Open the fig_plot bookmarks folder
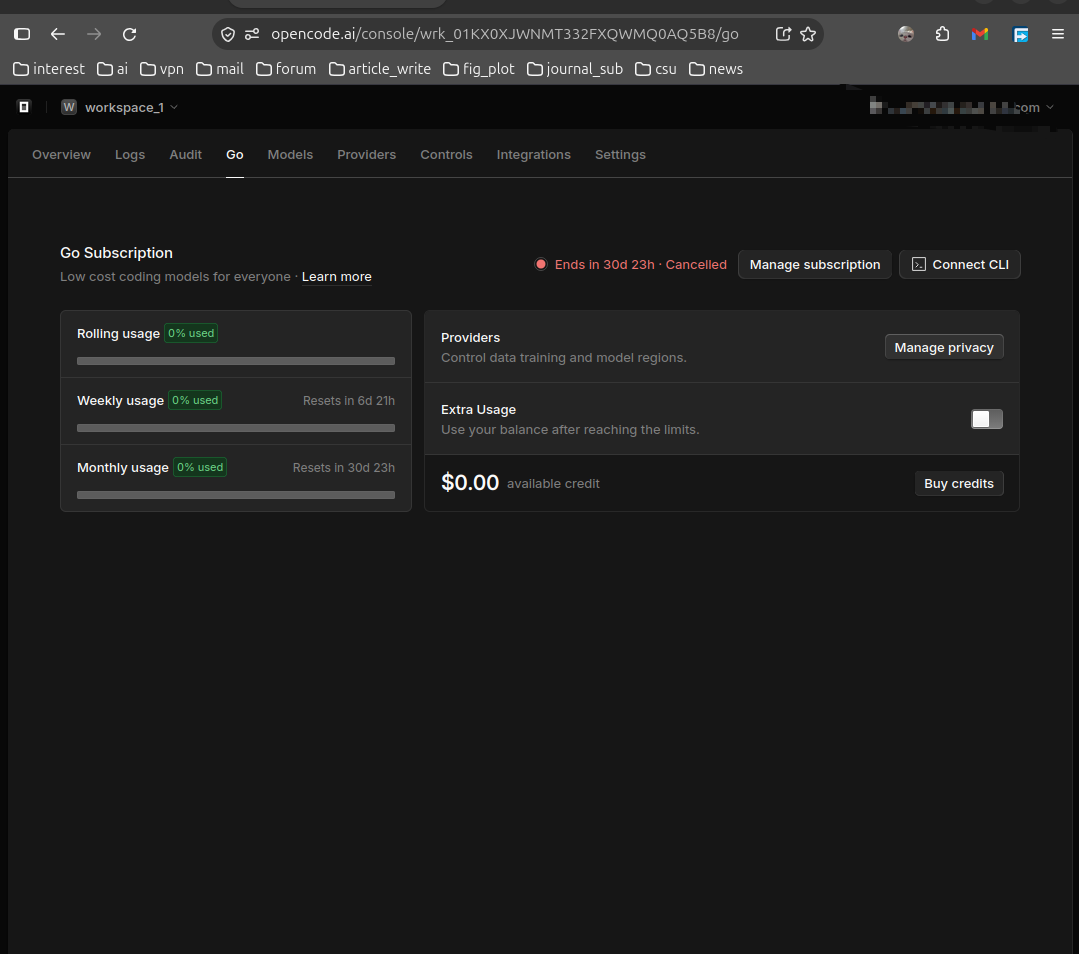1079x954 pixels. click(x=479, y=69)
